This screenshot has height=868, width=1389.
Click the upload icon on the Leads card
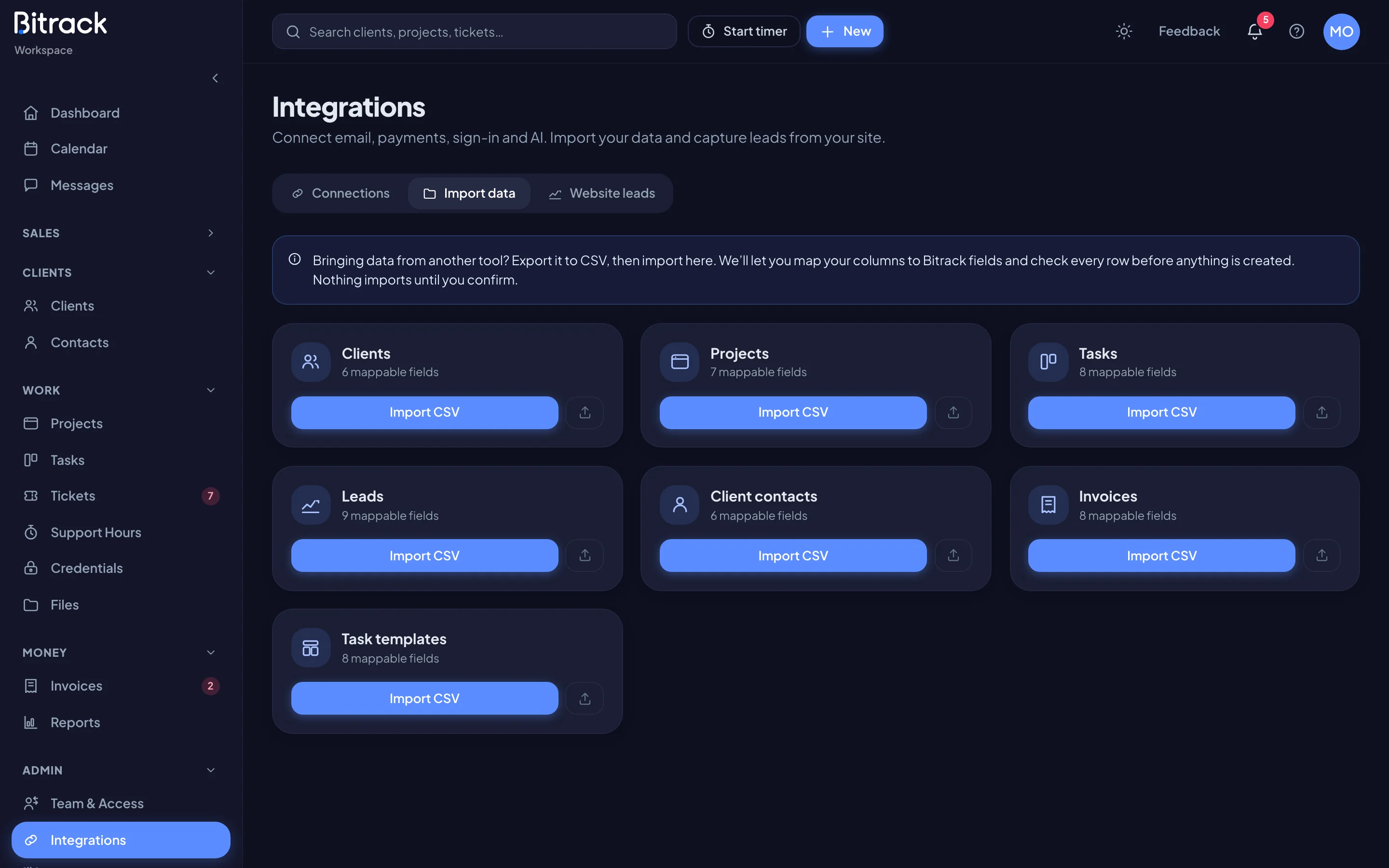point(585,555)
